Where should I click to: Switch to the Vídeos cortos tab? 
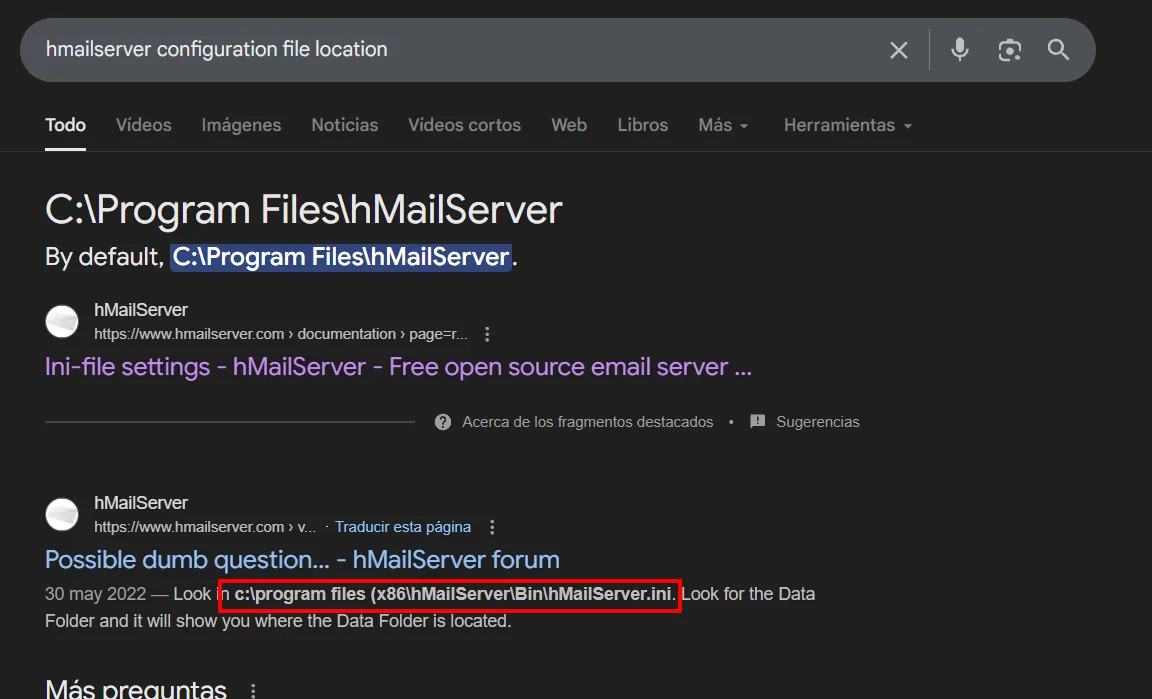(x=464, y=125)
